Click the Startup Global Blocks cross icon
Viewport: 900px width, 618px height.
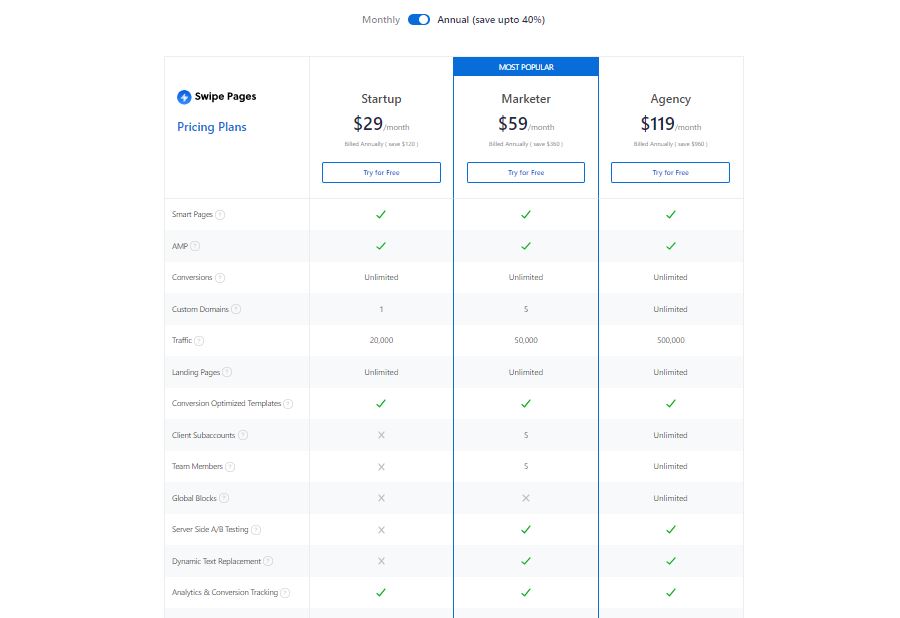tap(381, 498)
